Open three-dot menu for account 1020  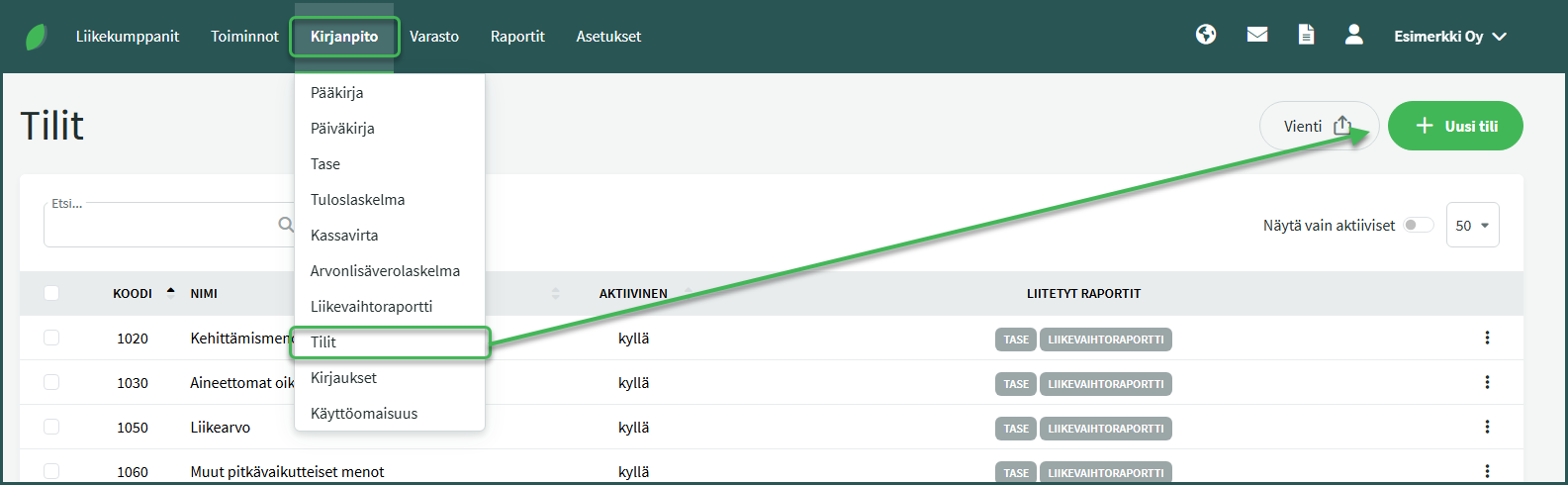pos(1487,339)
